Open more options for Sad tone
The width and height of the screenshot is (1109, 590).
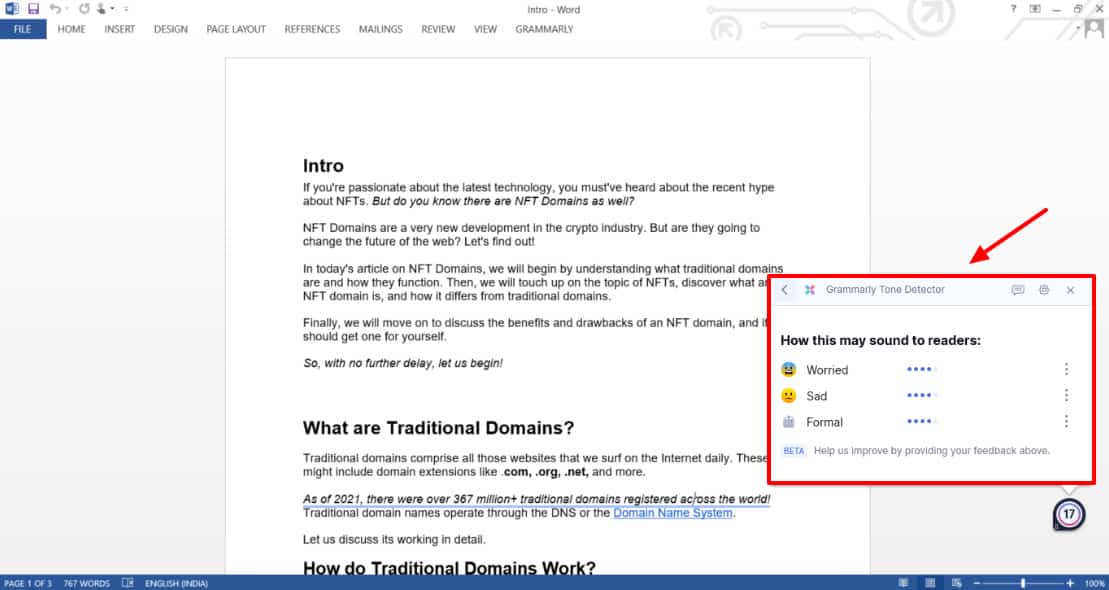tap(1066, 396)
